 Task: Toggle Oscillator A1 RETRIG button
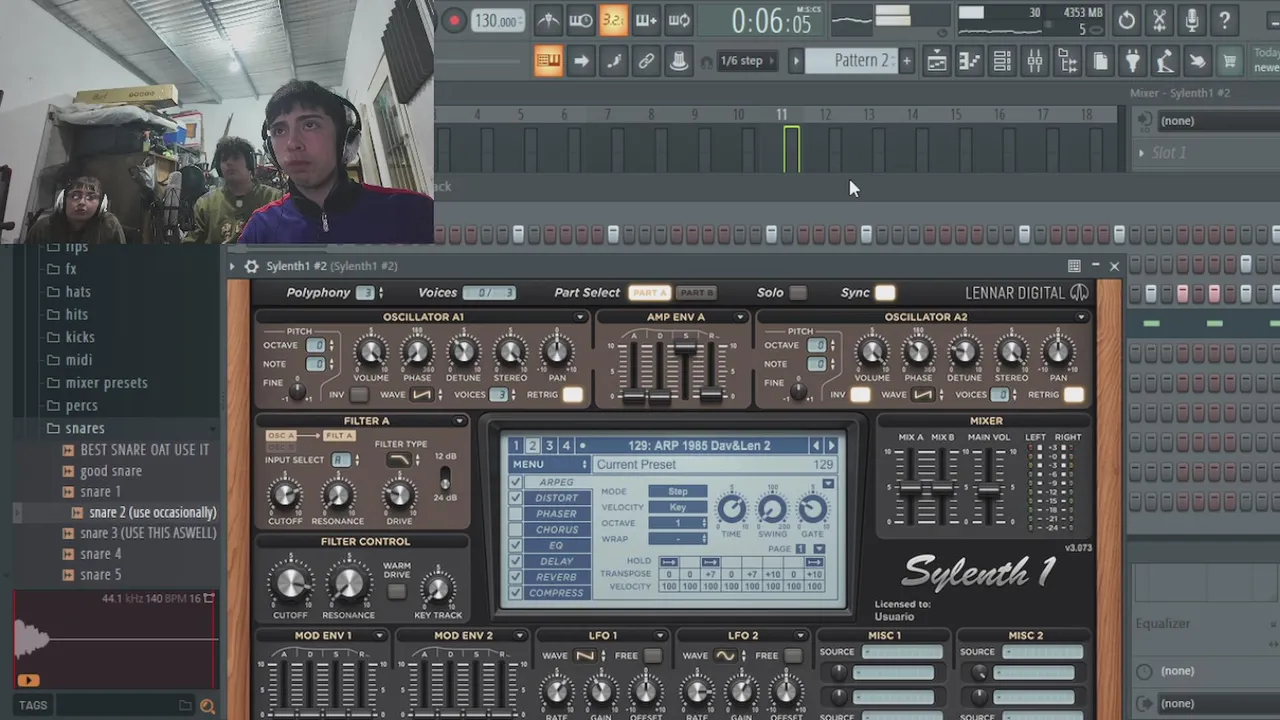[572, 394]
